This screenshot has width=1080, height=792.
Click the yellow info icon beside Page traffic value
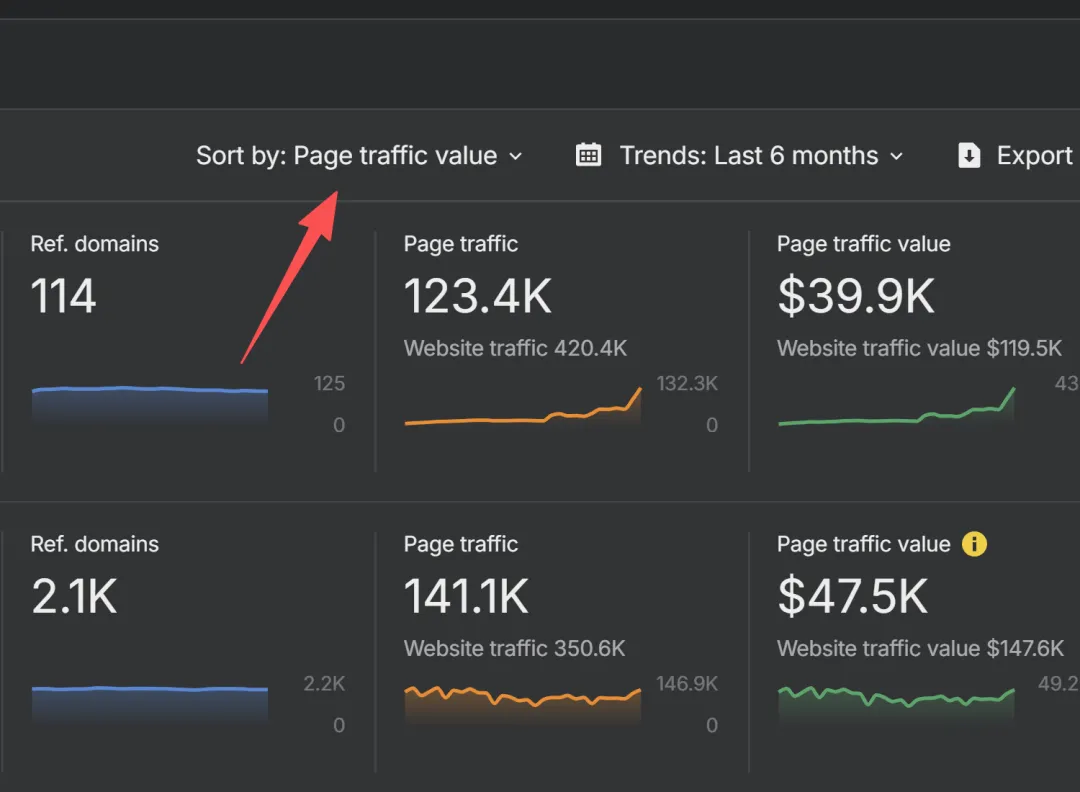974,544
